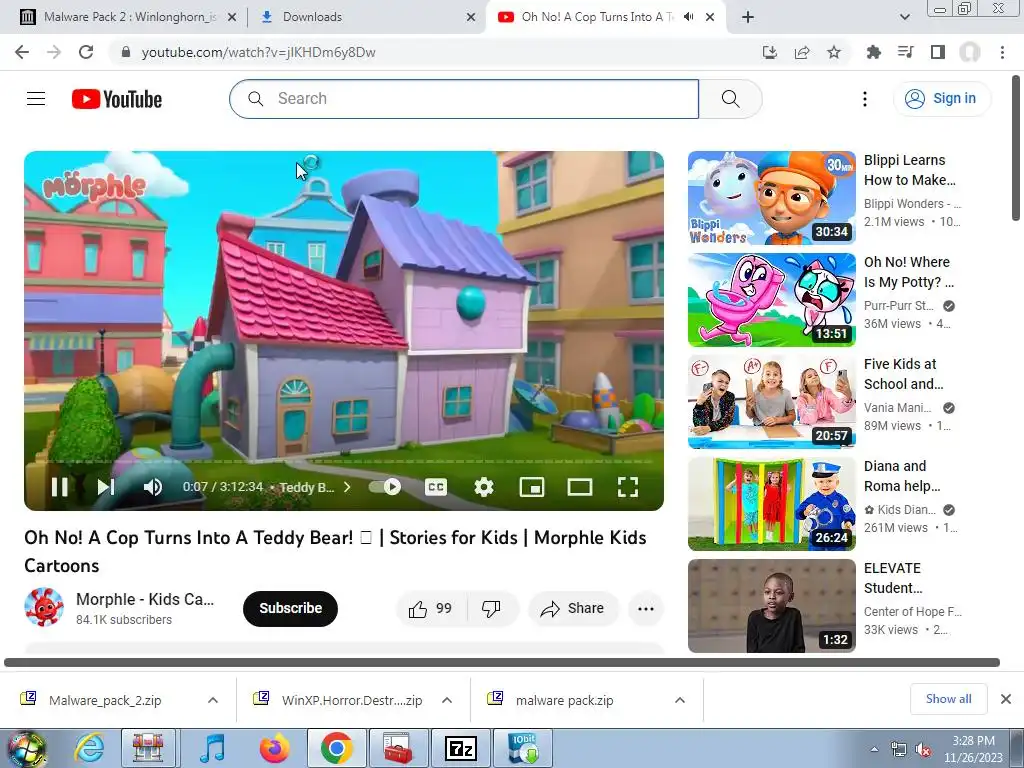The width and height of the screenshot is (1024, 768).
Task: Bookmark this page with star
Action: click(x=834, y=52)
